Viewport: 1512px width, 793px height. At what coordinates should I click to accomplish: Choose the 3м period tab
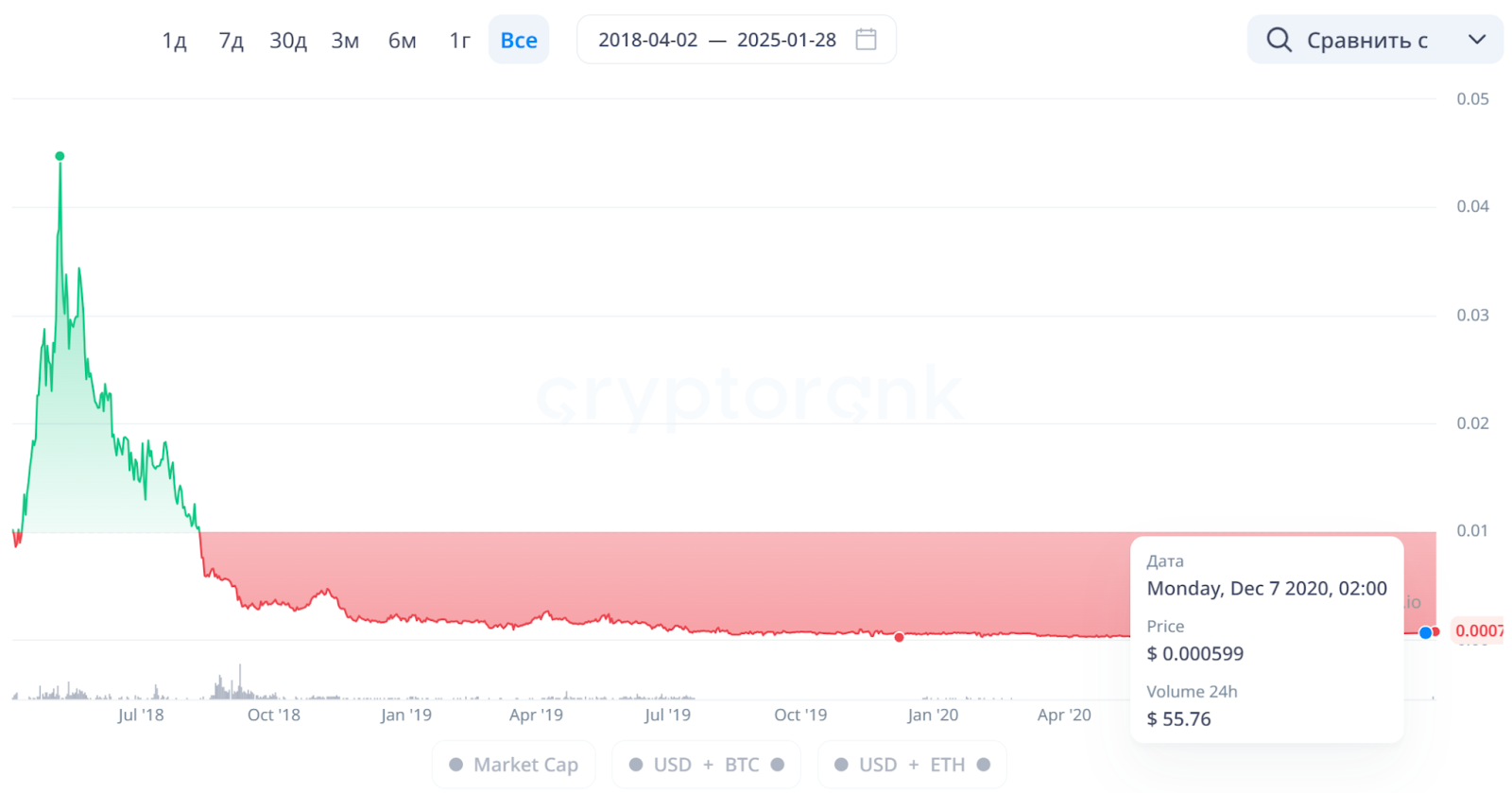tap(345, 41)
